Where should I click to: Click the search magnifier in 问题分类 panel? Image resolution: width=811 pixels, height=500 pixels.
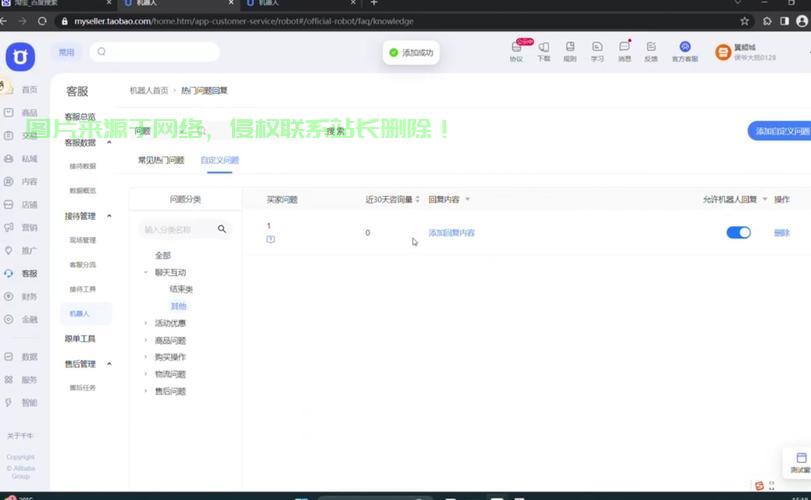(222, 229)
